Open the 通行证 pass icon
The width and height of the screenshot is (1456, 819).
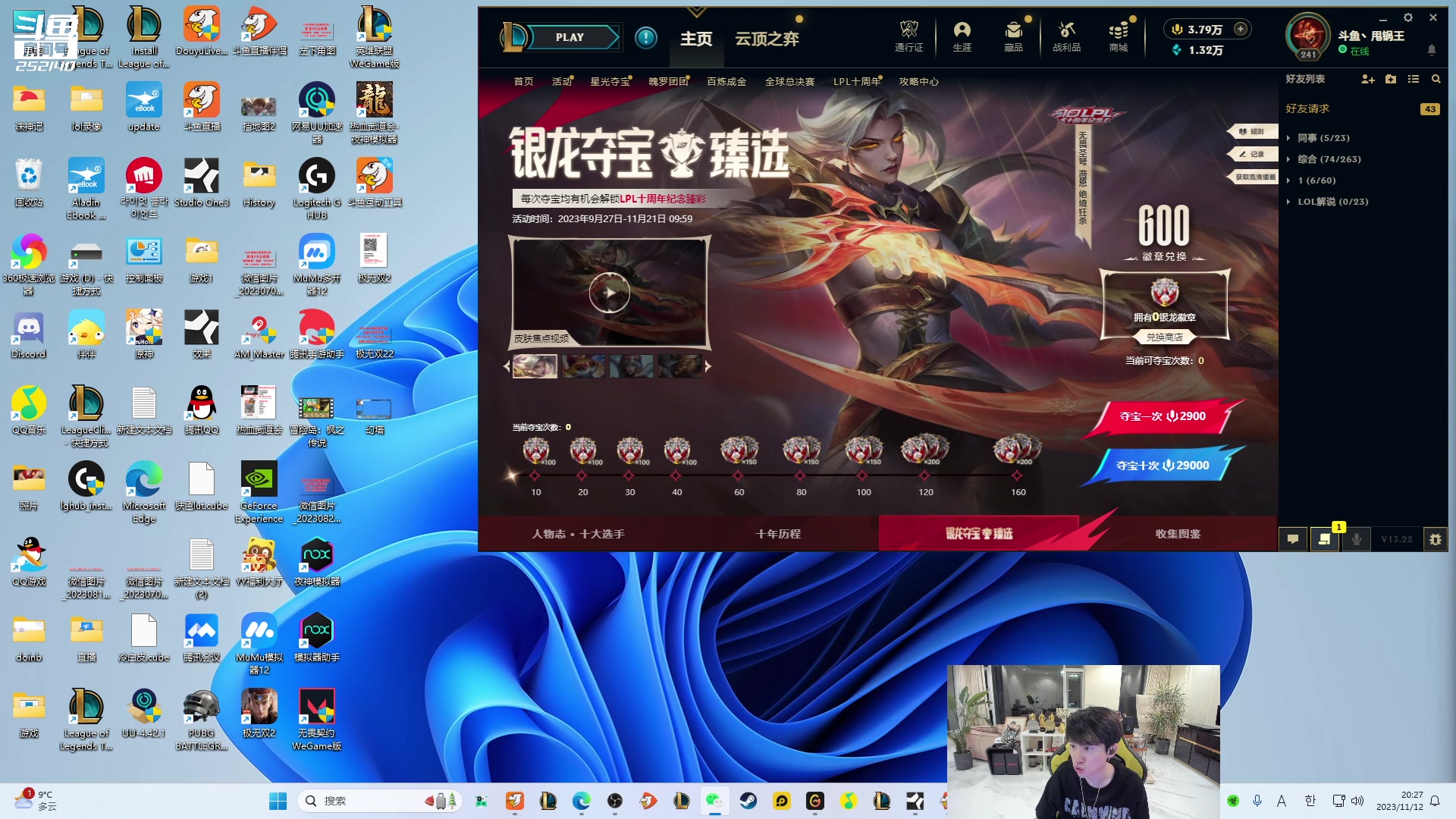908,36
